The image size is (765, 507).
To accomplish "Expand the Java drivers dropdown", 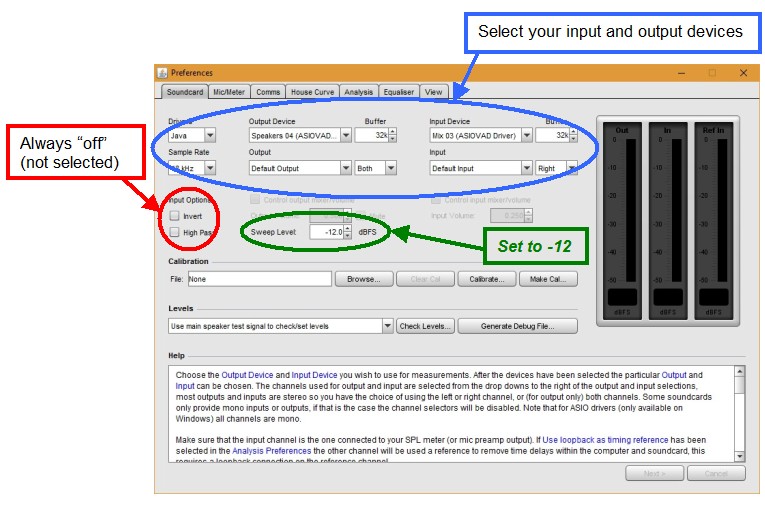I will click(209, 135).
